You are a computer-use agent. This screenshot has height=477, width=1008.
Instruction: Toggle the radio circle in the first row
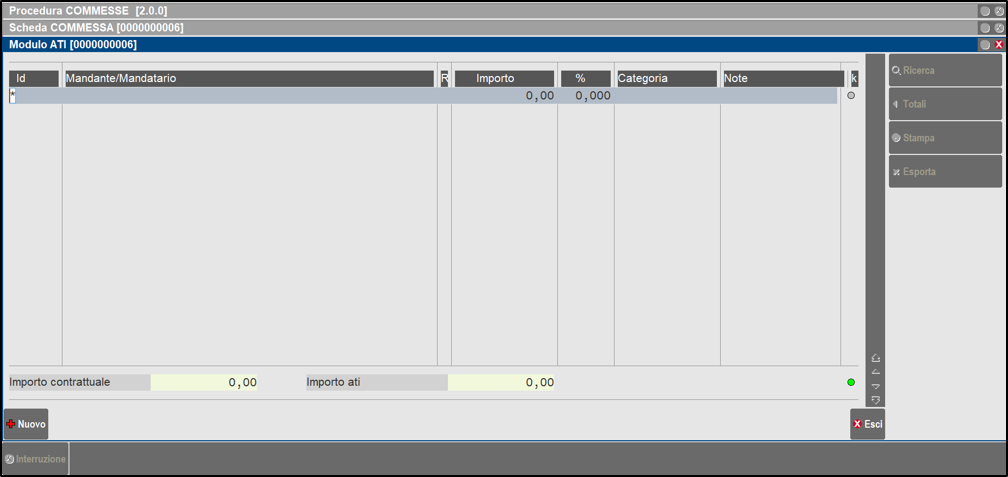pyautogui.click(x=851, y=96)
